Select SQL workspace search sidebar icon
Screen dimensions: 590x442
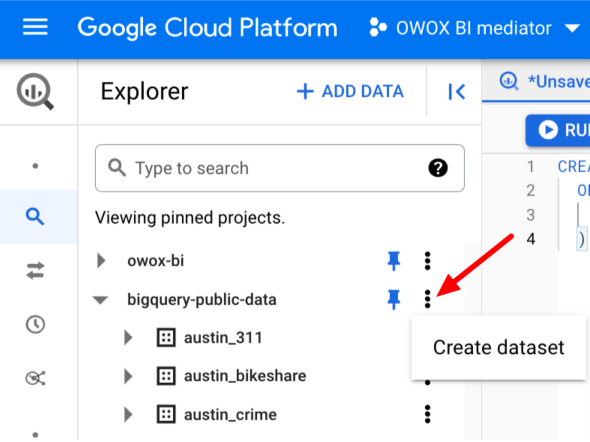pos(35,216)
